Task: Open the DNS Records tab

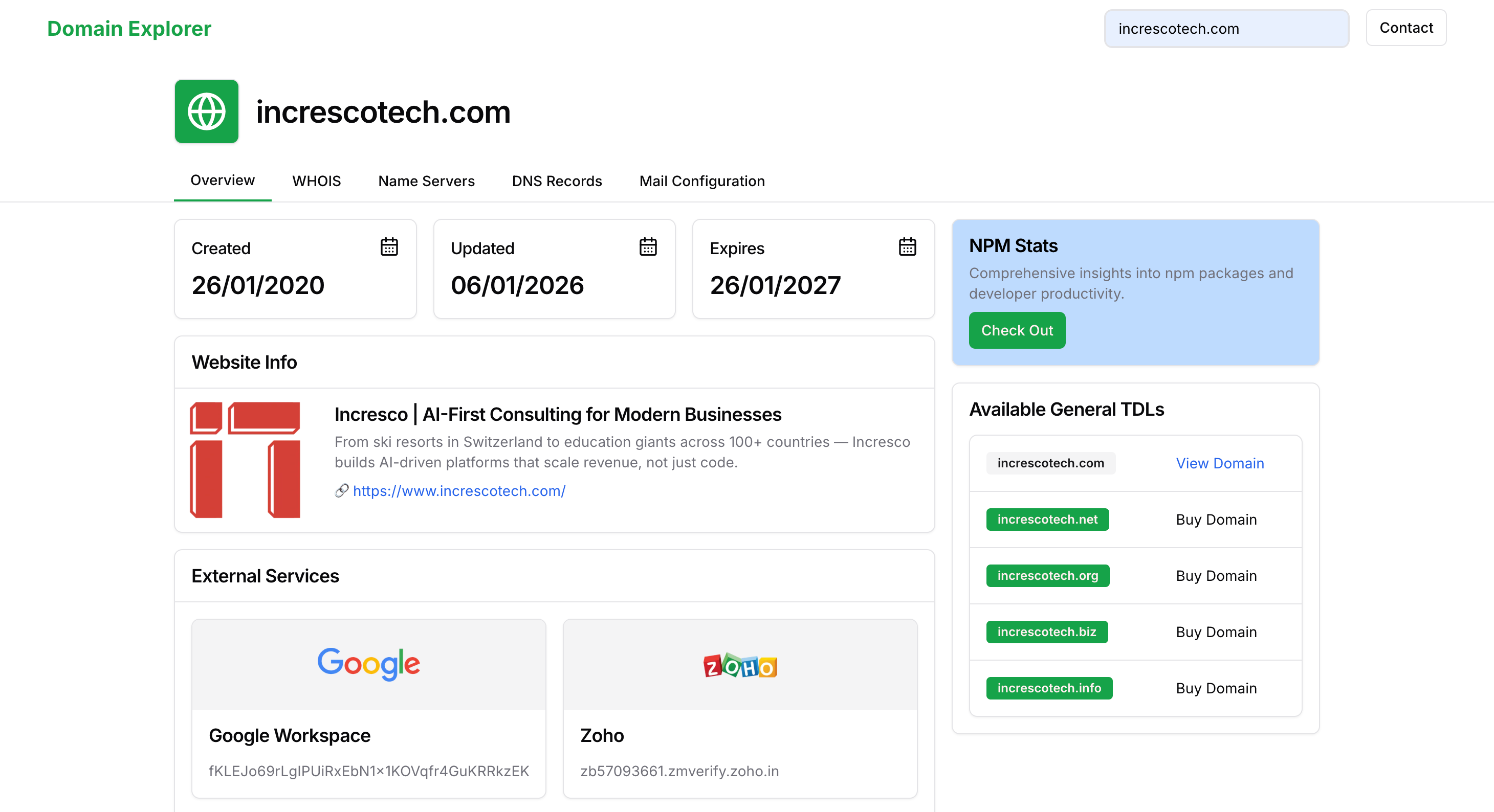Action: click(557, 181)
